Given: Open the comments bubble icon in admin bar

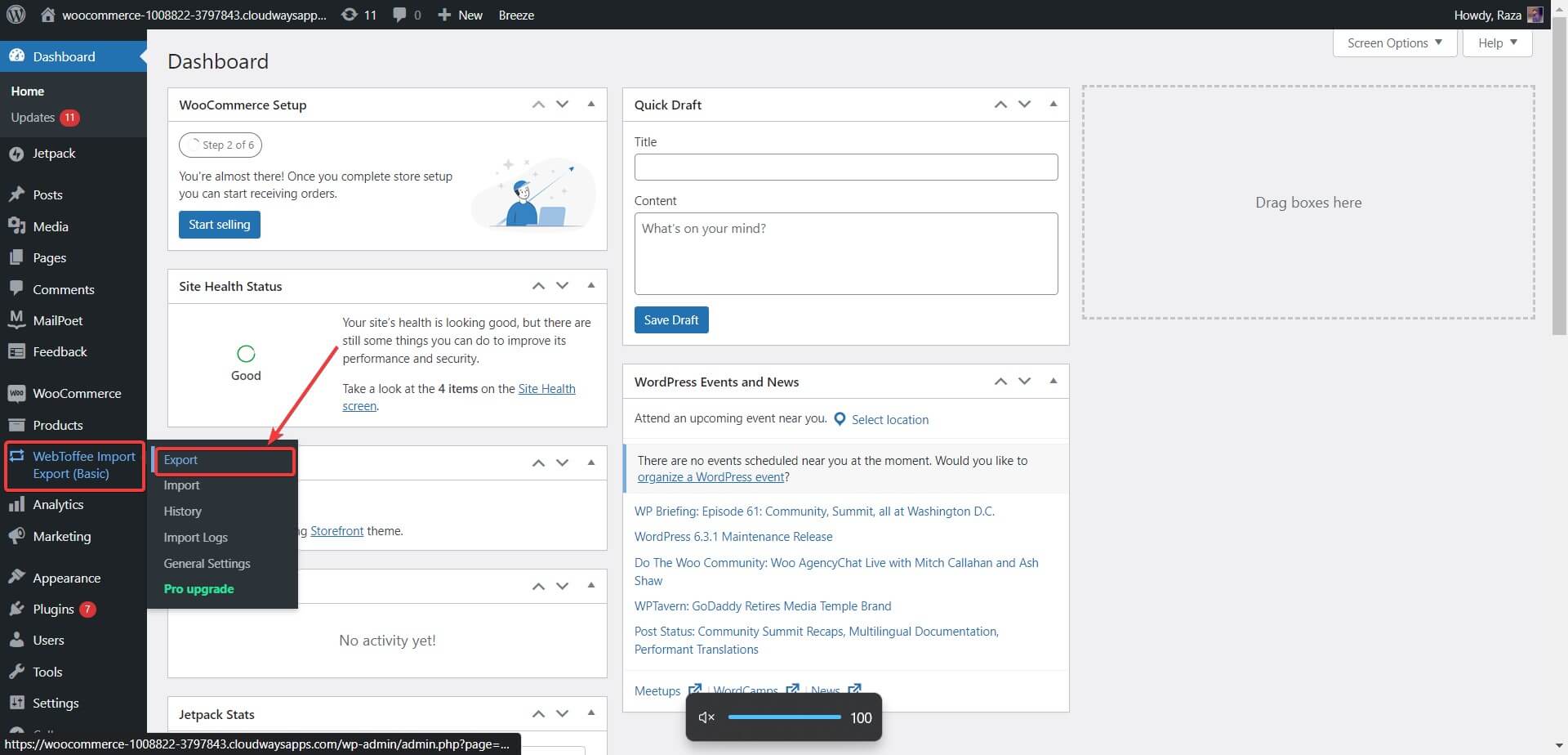Looking at the screenshot, I should click(x=399, y=15).
